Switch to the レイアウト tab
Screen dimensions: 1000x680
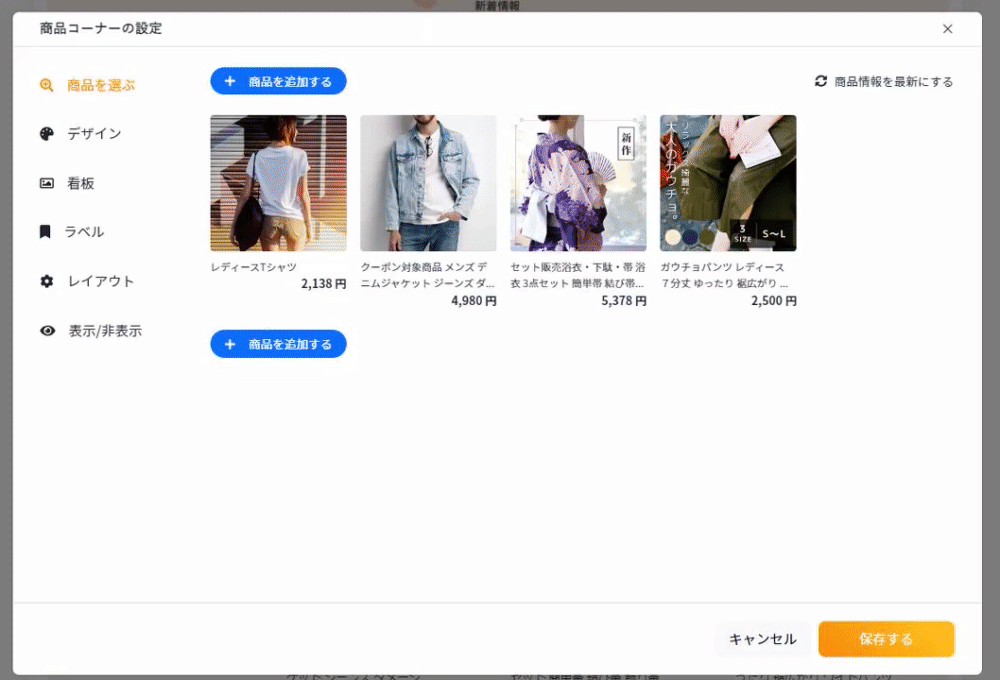pyautogui.click(x=100, y=281)
